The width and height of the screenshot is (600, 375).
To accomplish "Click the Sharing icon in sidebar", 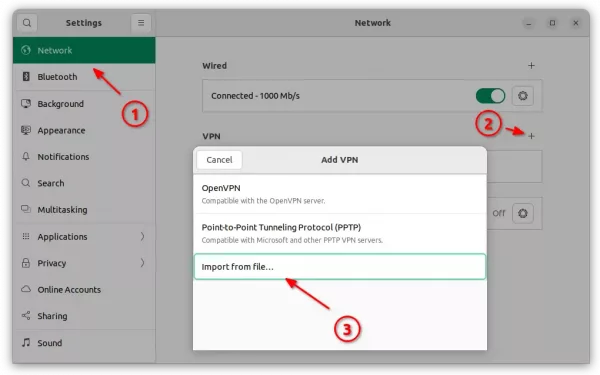I will pyautogui.click(x=26, y=316).
